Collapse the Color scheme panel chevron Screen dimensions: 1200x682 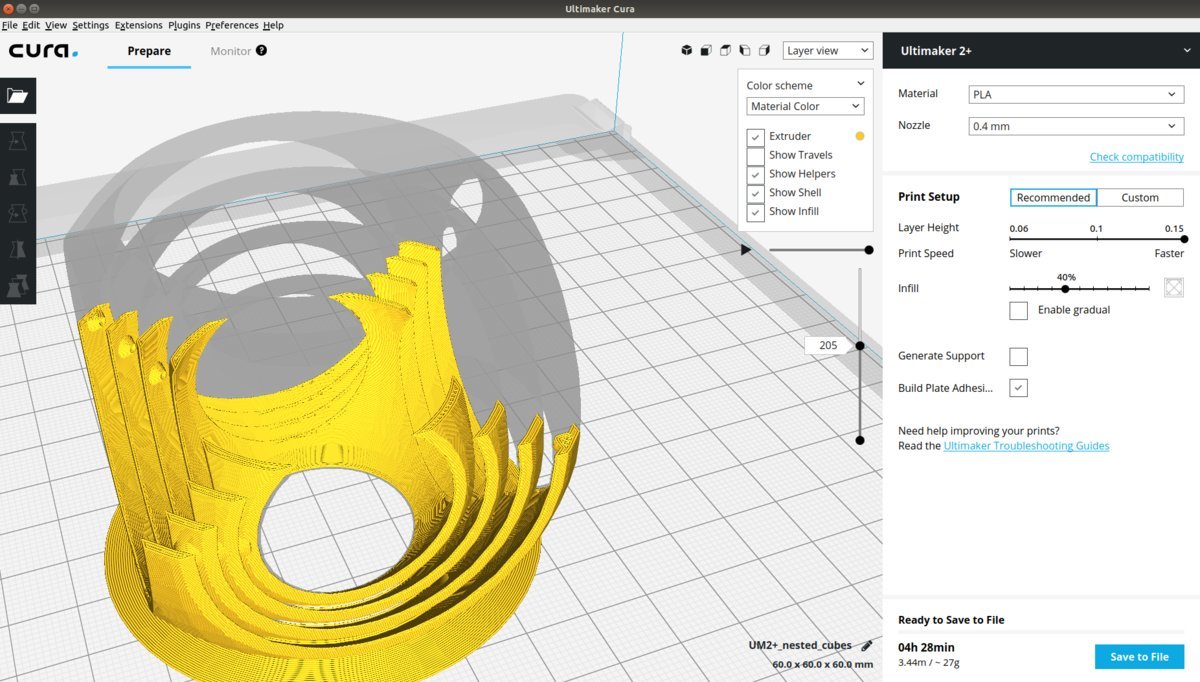[859, 84]
